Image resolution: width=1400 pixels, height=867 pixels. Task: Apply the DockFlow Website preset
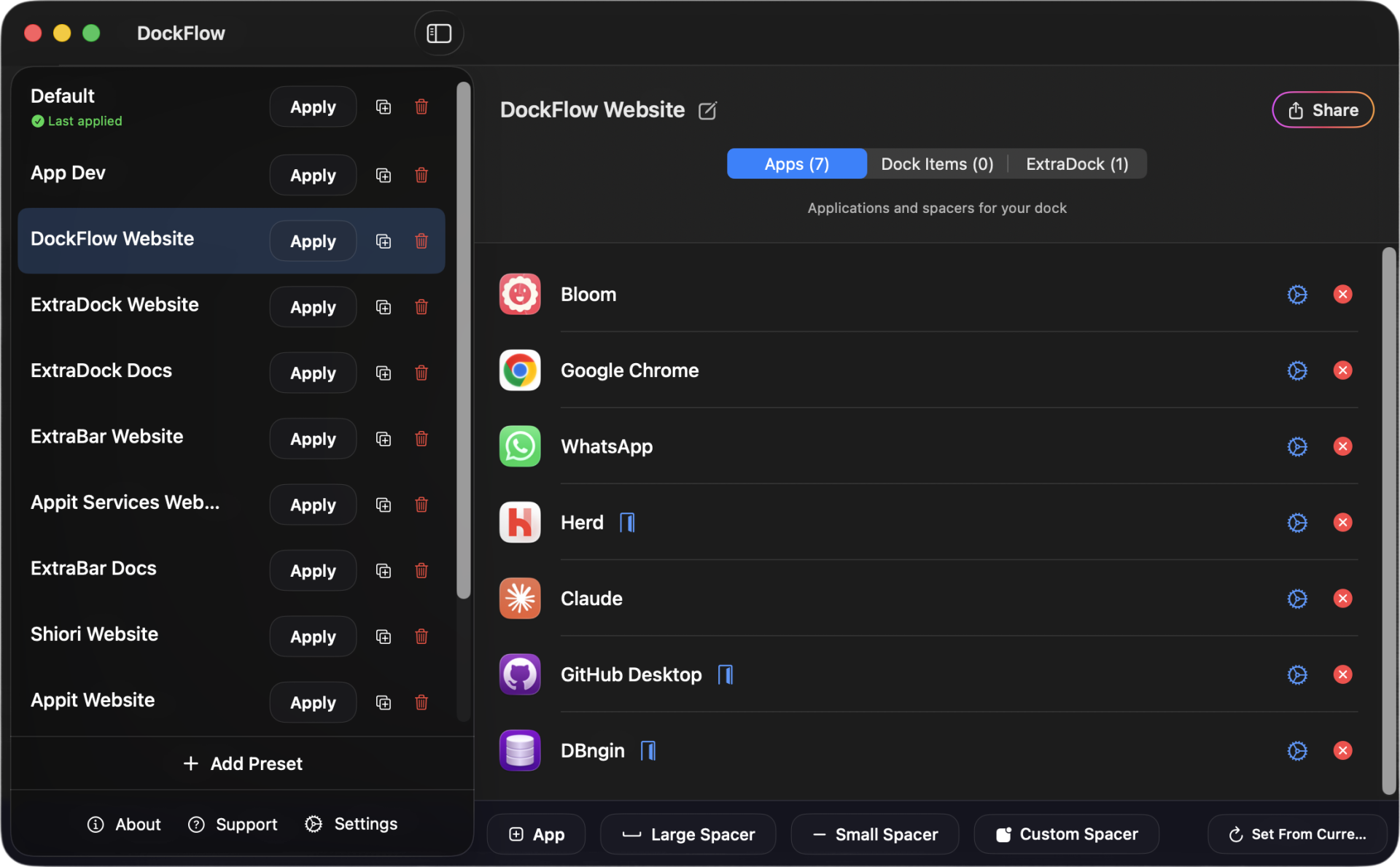(313, 241)
